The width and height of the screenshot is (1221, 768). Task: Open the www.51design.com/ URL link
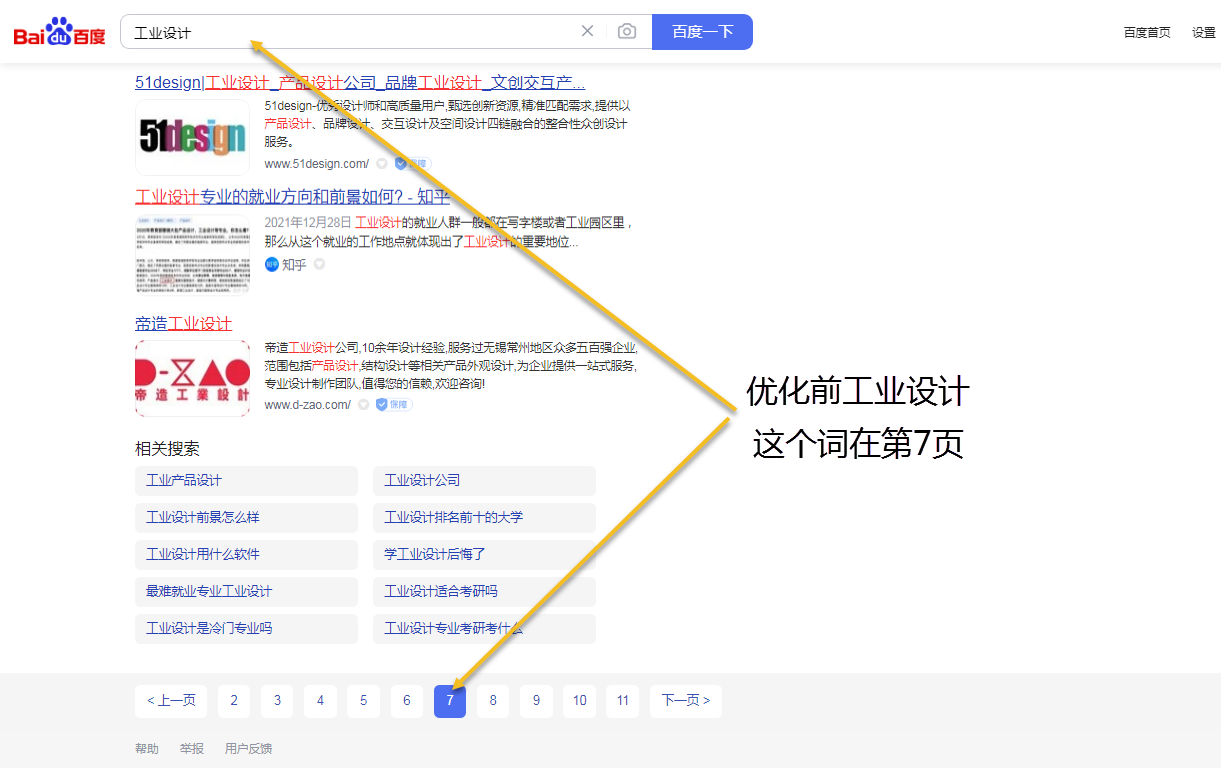(317, 164)
